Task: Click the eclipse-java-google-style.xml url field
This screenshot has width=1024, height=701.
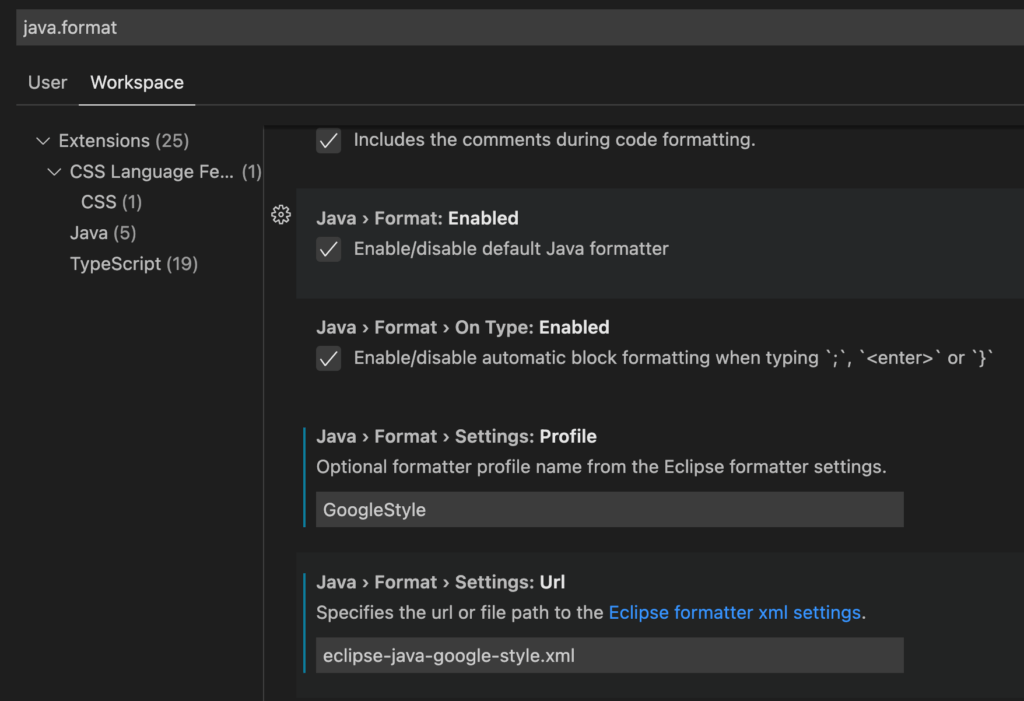Action: tap(609, 655)
